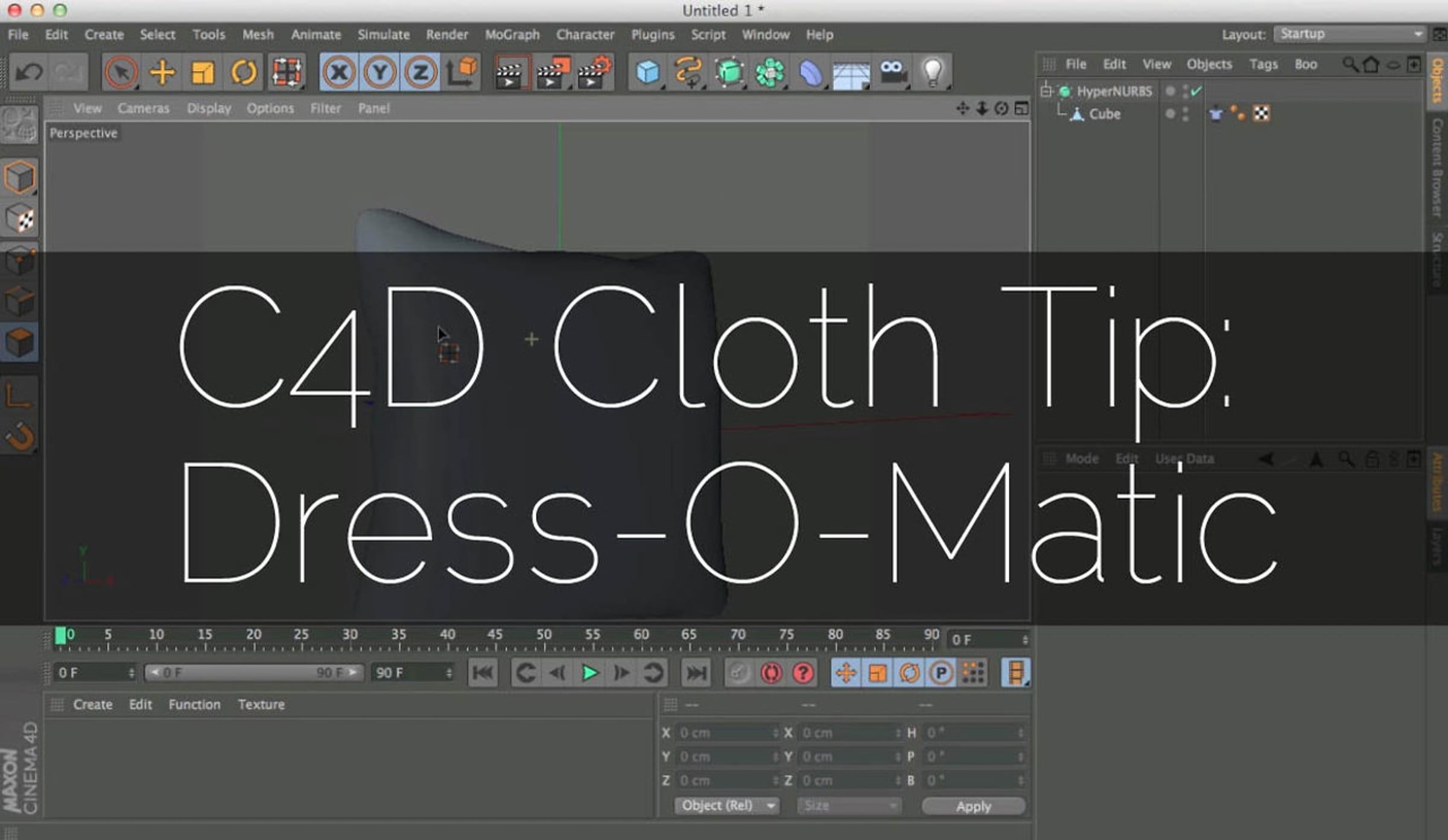Viewport: 1448px width, 840px height.
Task: Click the timeline preview range slider
Action: 254,672
